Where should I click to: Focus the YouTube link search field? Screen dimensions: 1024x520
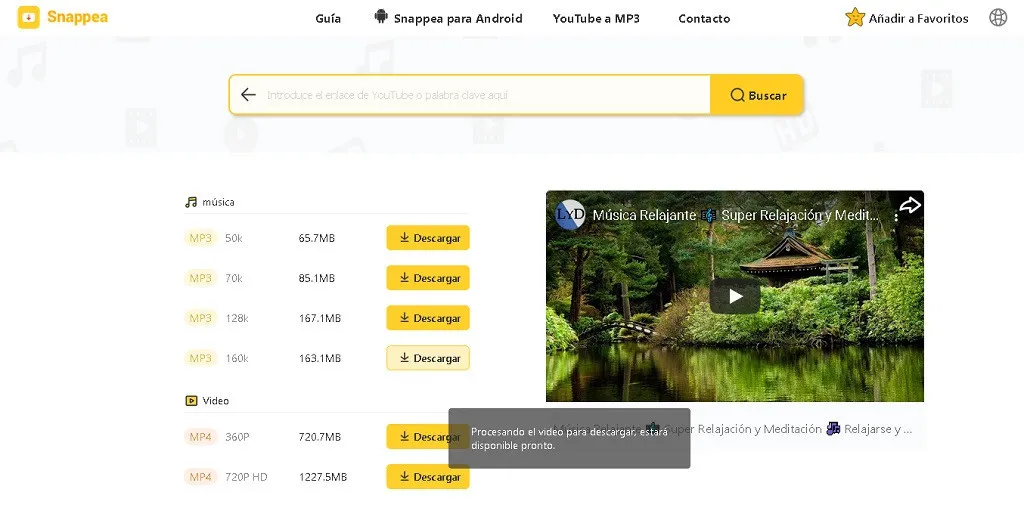point(480,95)
